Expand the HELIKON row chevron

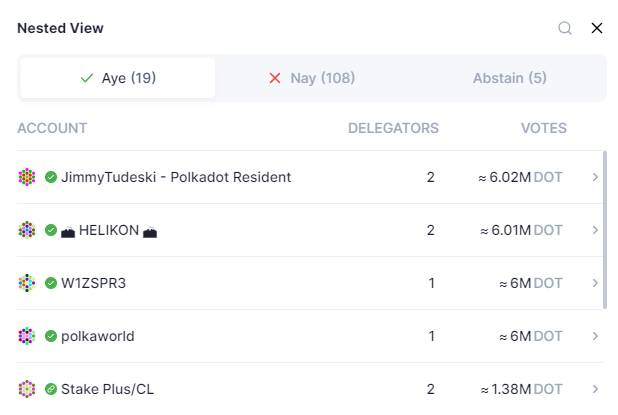click(595, 230)
